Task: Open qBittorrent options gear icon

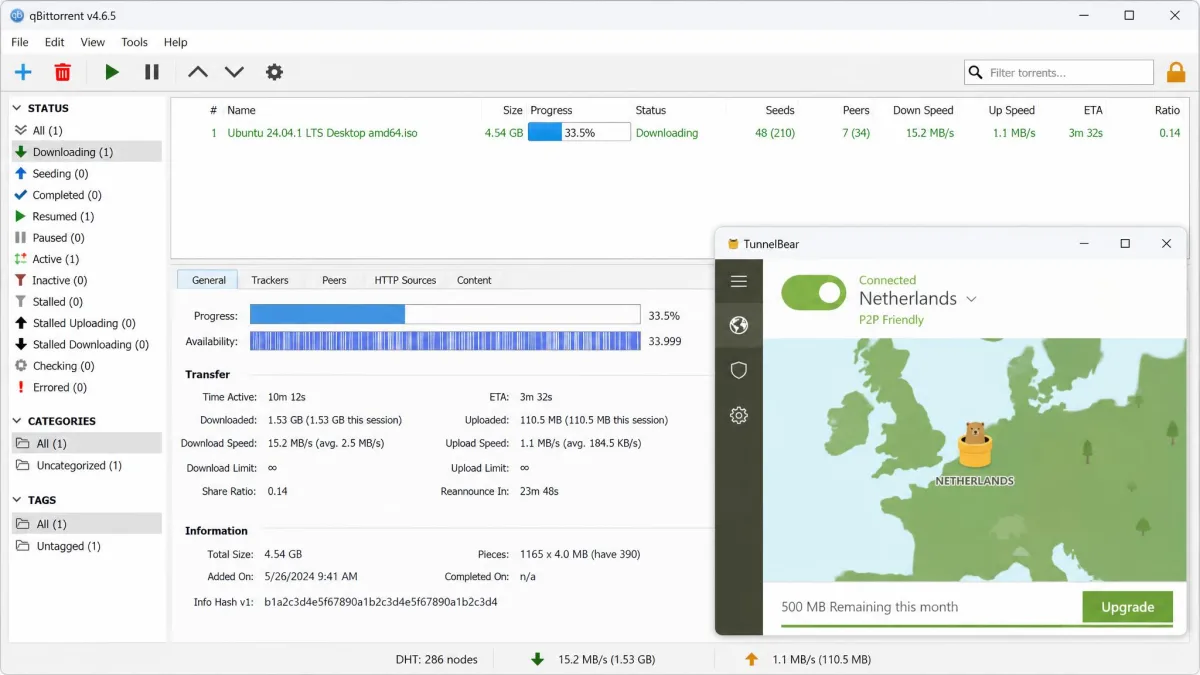Action: 274,72
